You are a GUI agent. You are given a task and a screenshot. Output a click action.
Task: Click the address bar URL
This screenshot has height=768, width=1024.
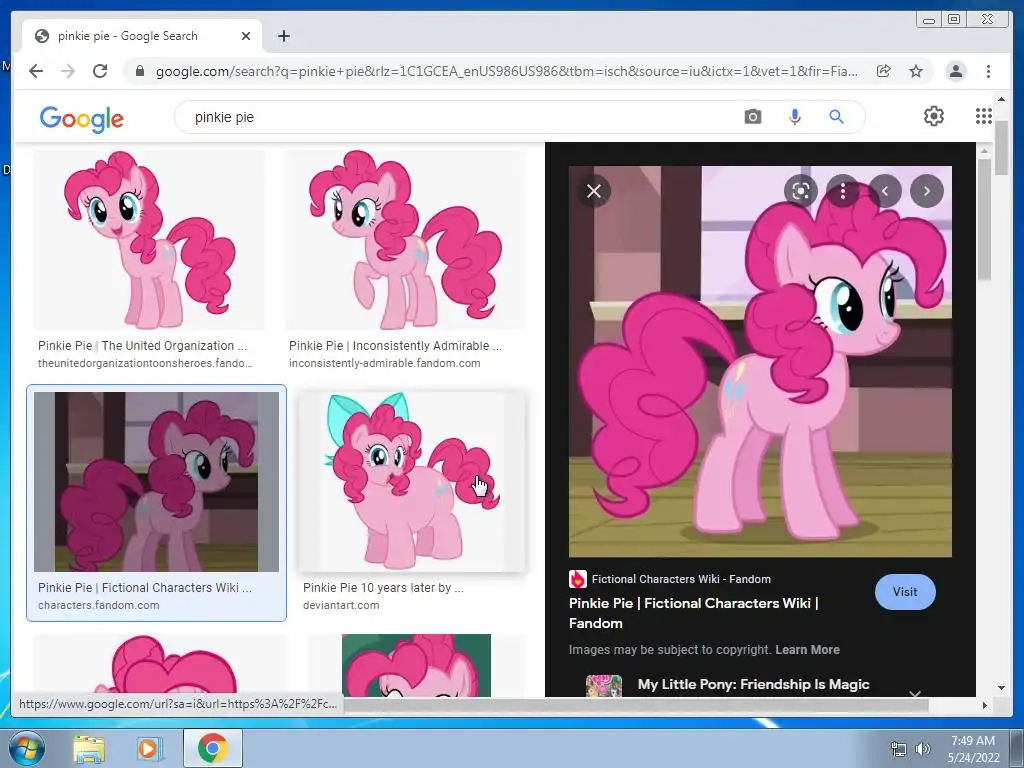pyautogui.click(x=507, y=71)
